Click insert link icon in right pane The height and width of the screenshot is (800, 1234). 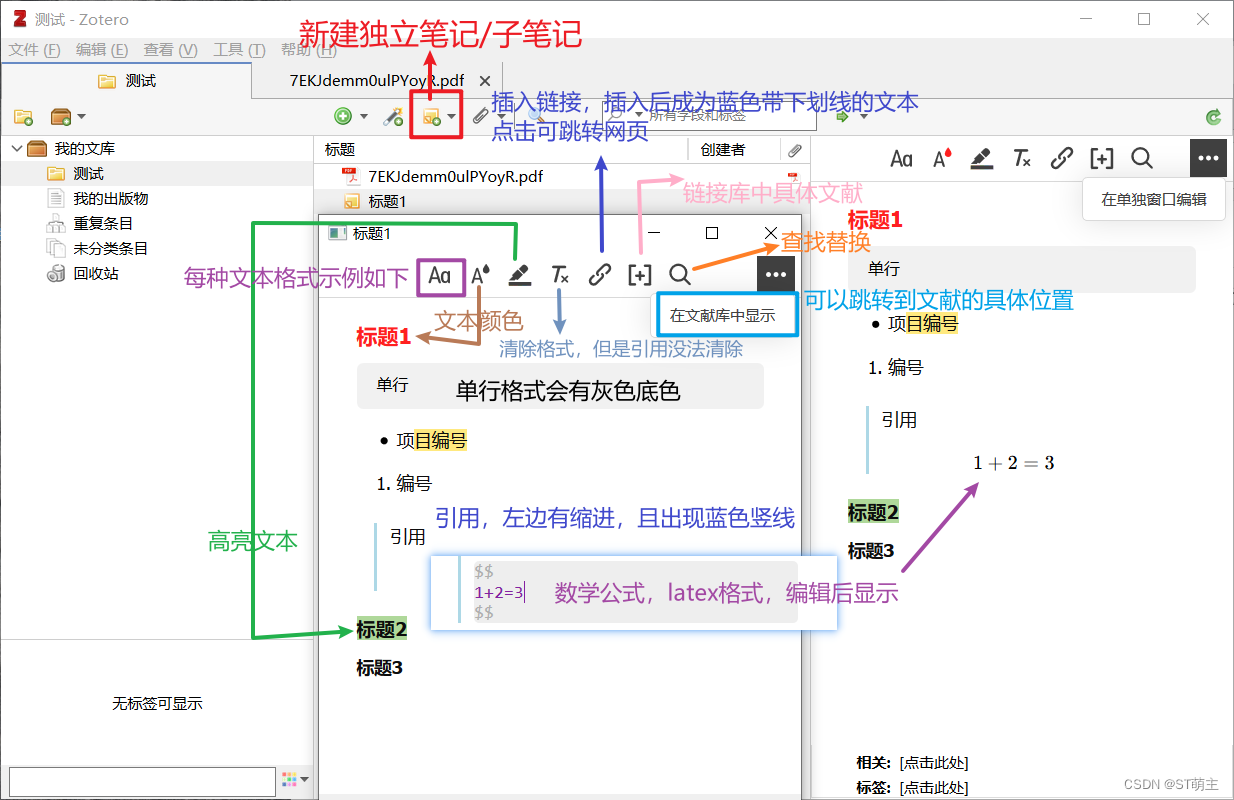[x=1062, y=158]
